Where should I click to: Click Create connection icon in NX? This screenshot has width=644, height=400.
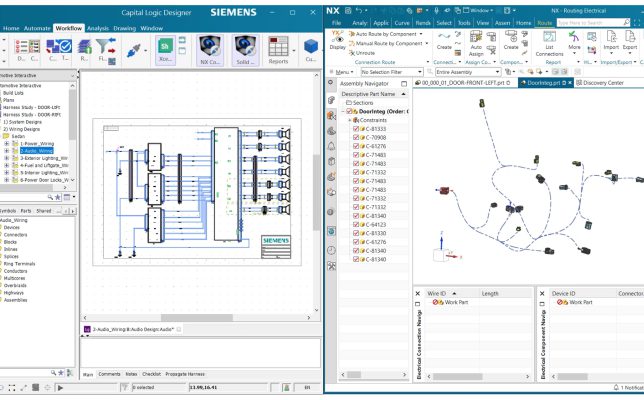click(x=444, y=41)
